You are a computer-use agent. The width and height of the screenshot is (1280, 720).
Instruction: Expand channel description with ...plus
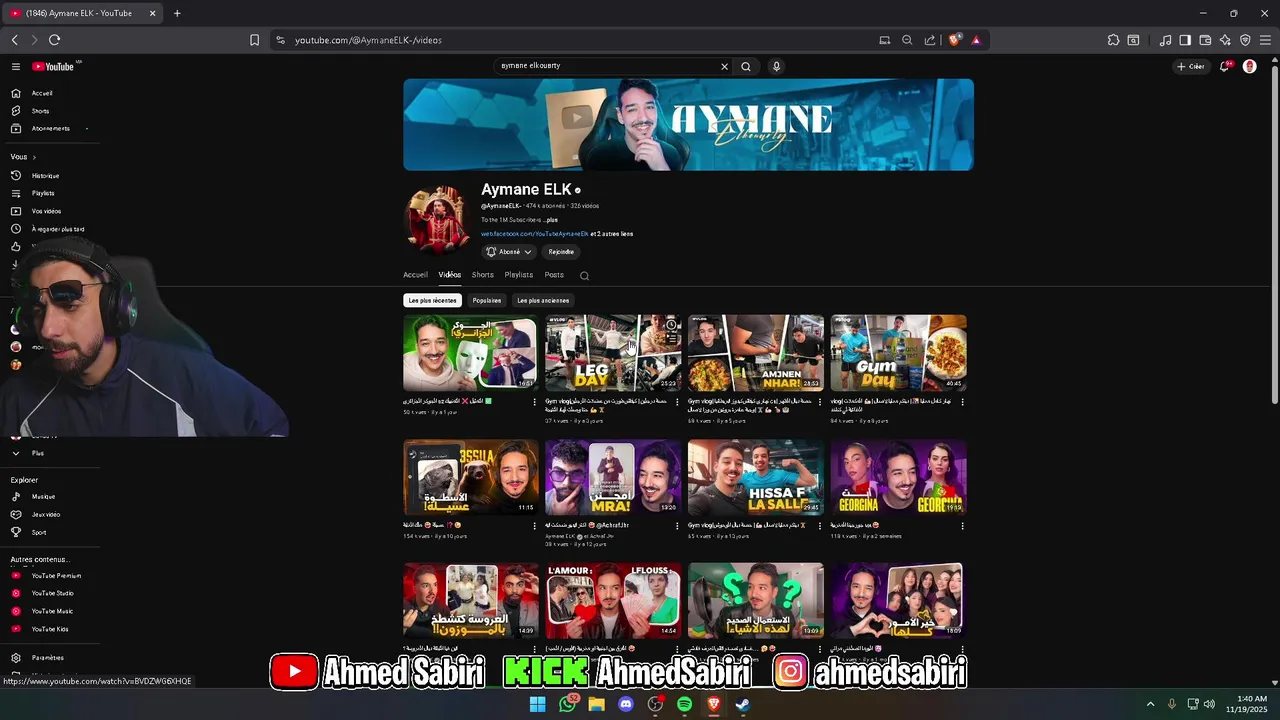[x=550, y=220]
